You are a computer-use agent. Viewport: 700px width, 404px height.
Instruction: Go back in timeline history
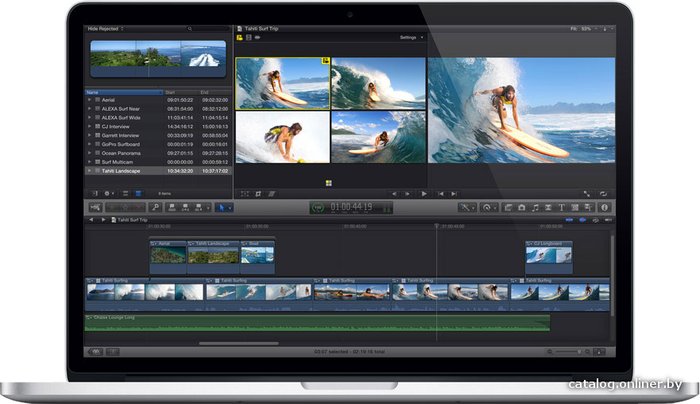(91, 220)
